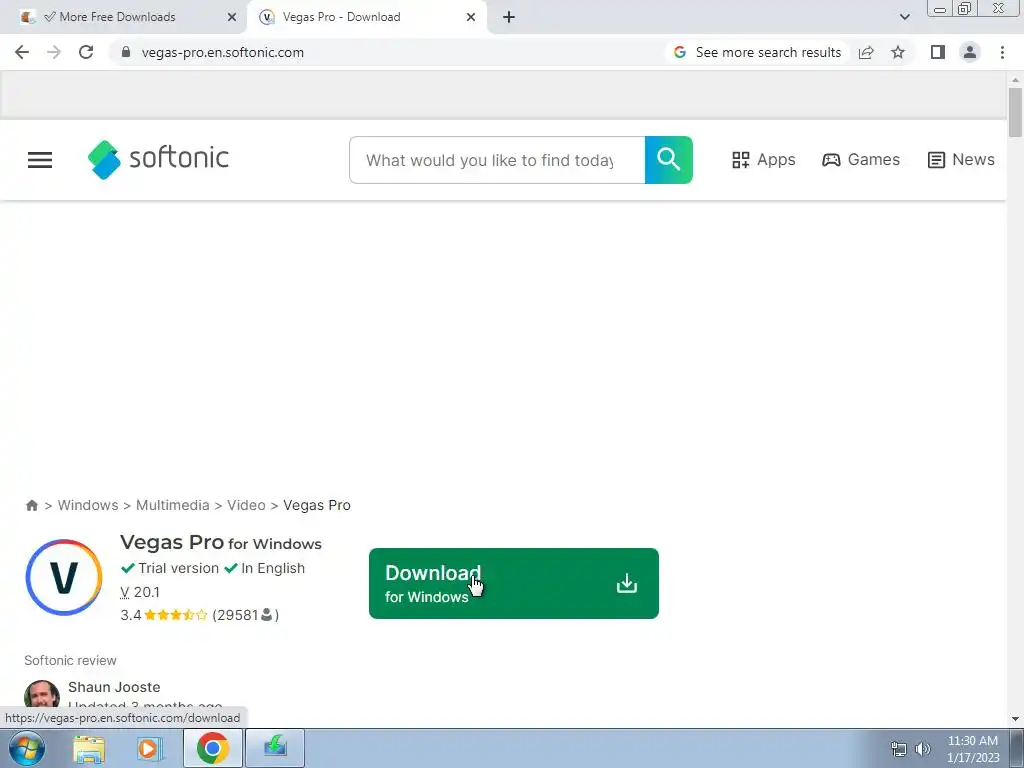Click the Show desktop button
The image size is (1024, 768).
click(1017, 748)
